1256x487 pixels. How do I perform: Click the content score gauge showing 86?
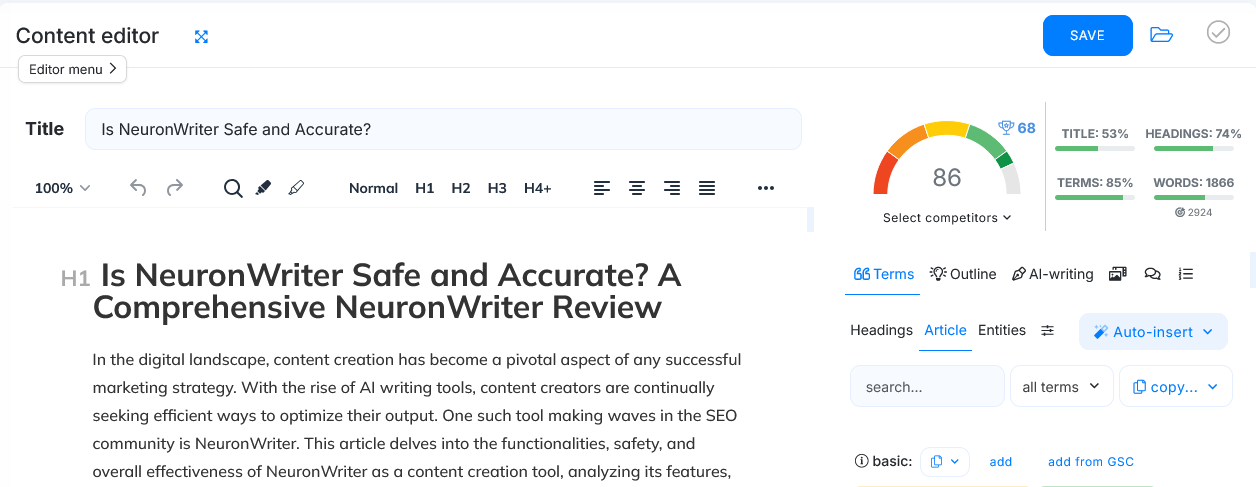946,170
